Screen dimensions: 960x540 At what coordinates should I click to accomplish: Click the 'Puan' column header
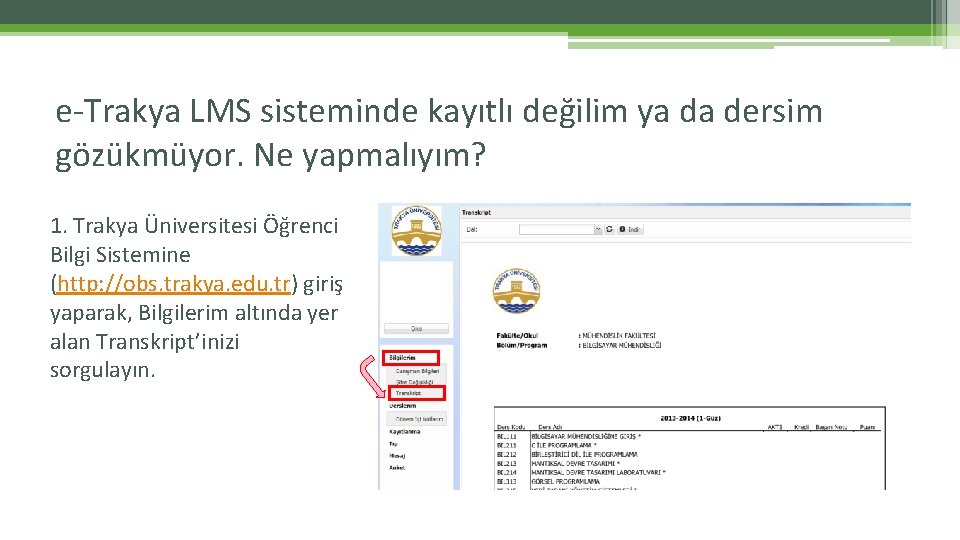pyautogui.click(x=867, y=427)
